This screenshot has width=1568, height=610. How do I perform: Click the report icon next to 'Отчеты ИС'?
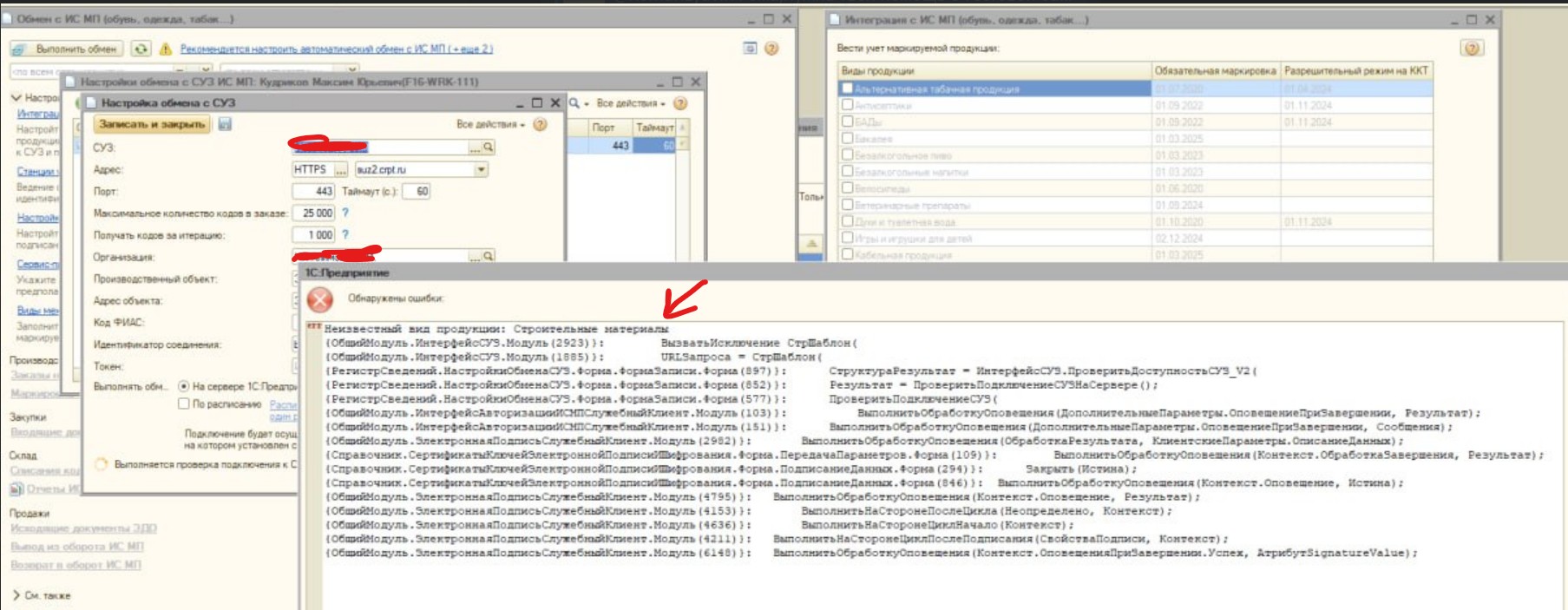click(16, 489)
